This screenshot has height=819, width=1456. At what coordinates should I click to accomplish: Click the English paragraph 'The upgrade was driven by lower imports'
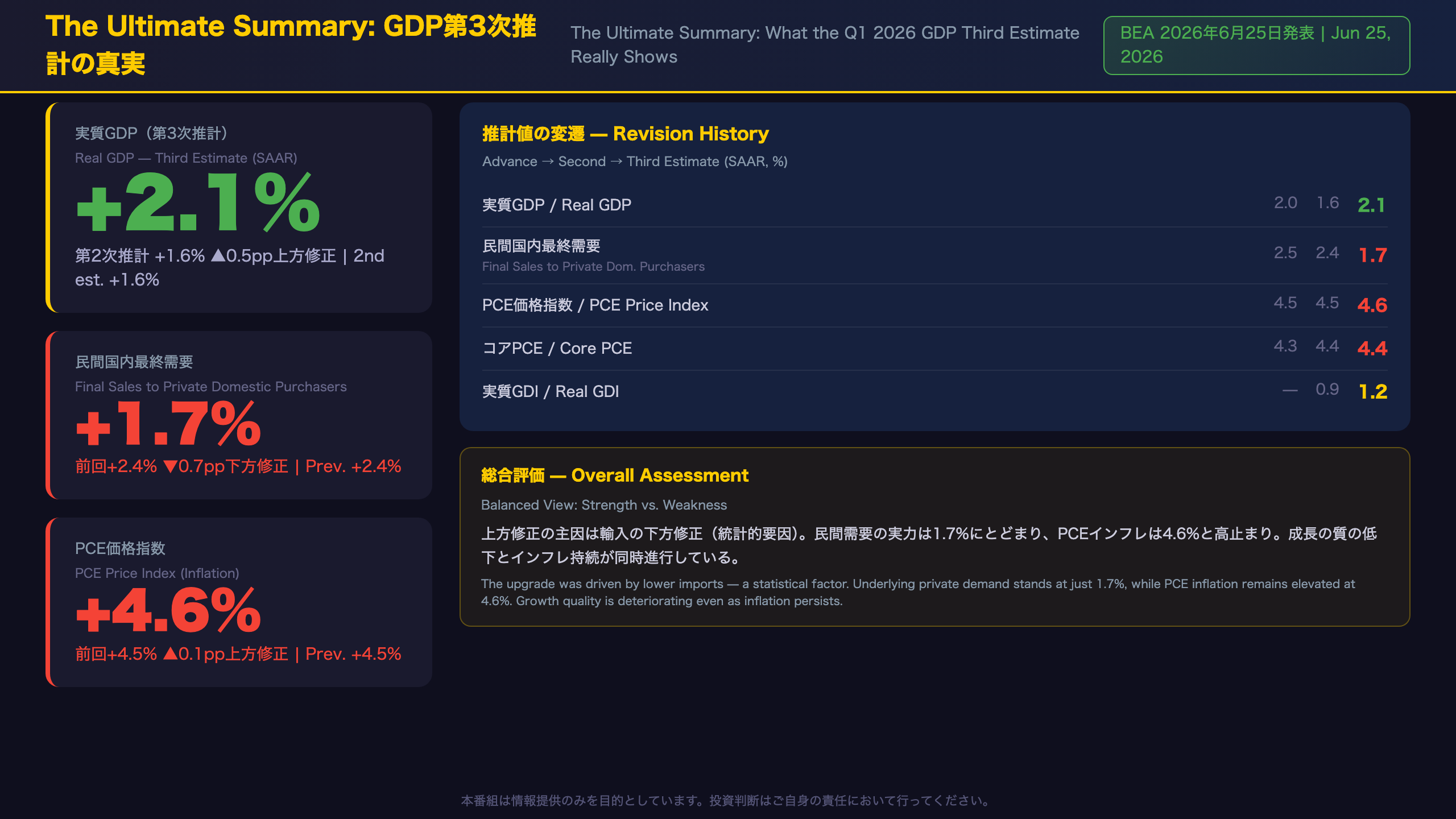click(x=918, y=593)
